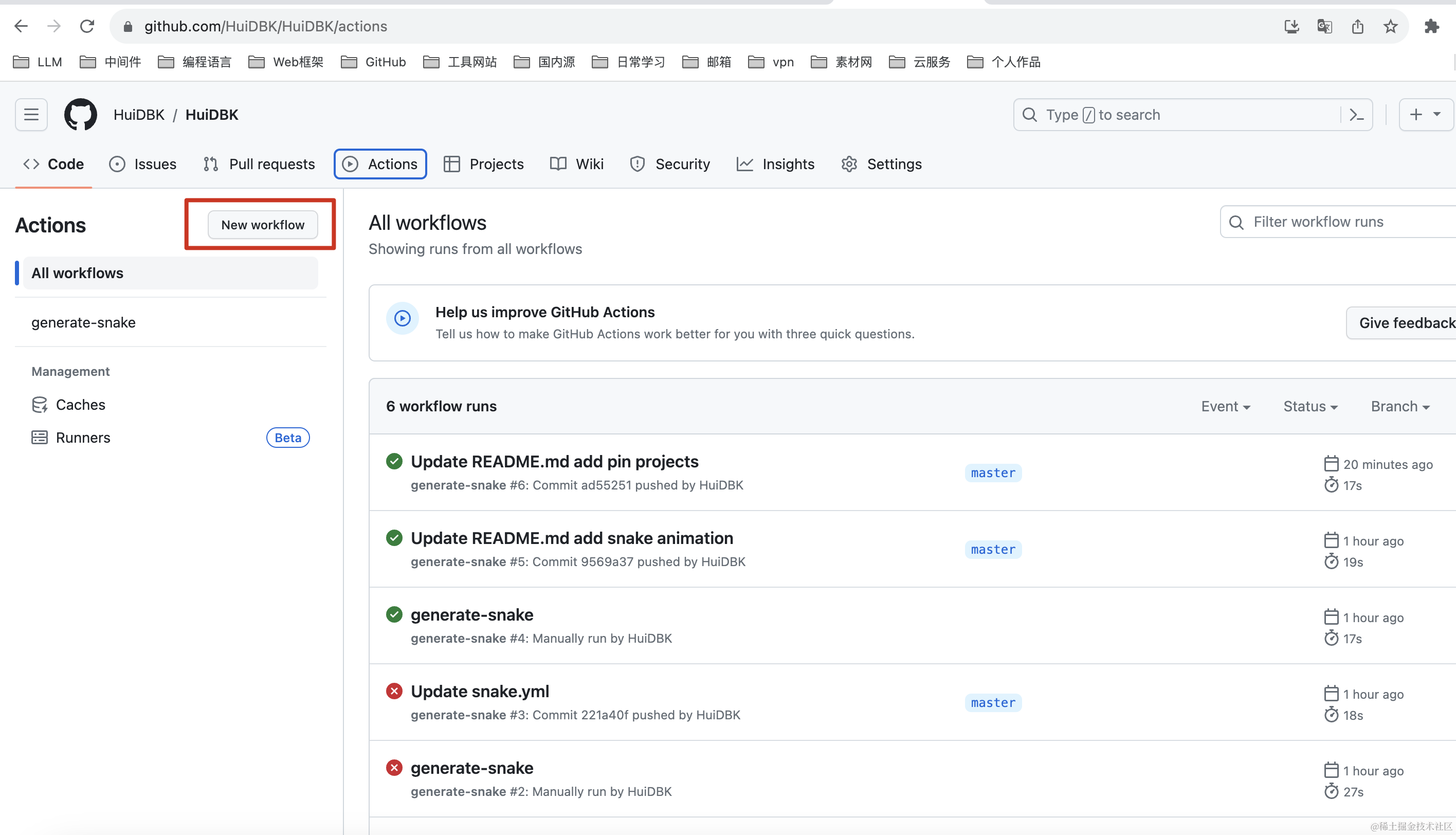Open the Status filter dropdown
This screenshot has height=835, width=1456.
1311,406
